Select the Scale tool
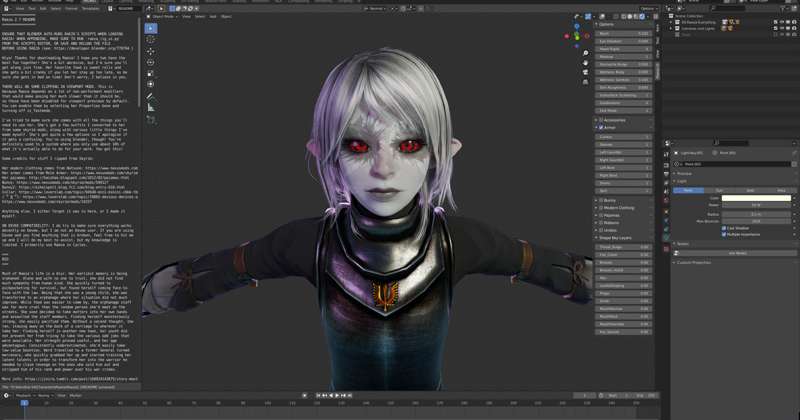Viewport: 800px width, 420px height. pos(151,73)
